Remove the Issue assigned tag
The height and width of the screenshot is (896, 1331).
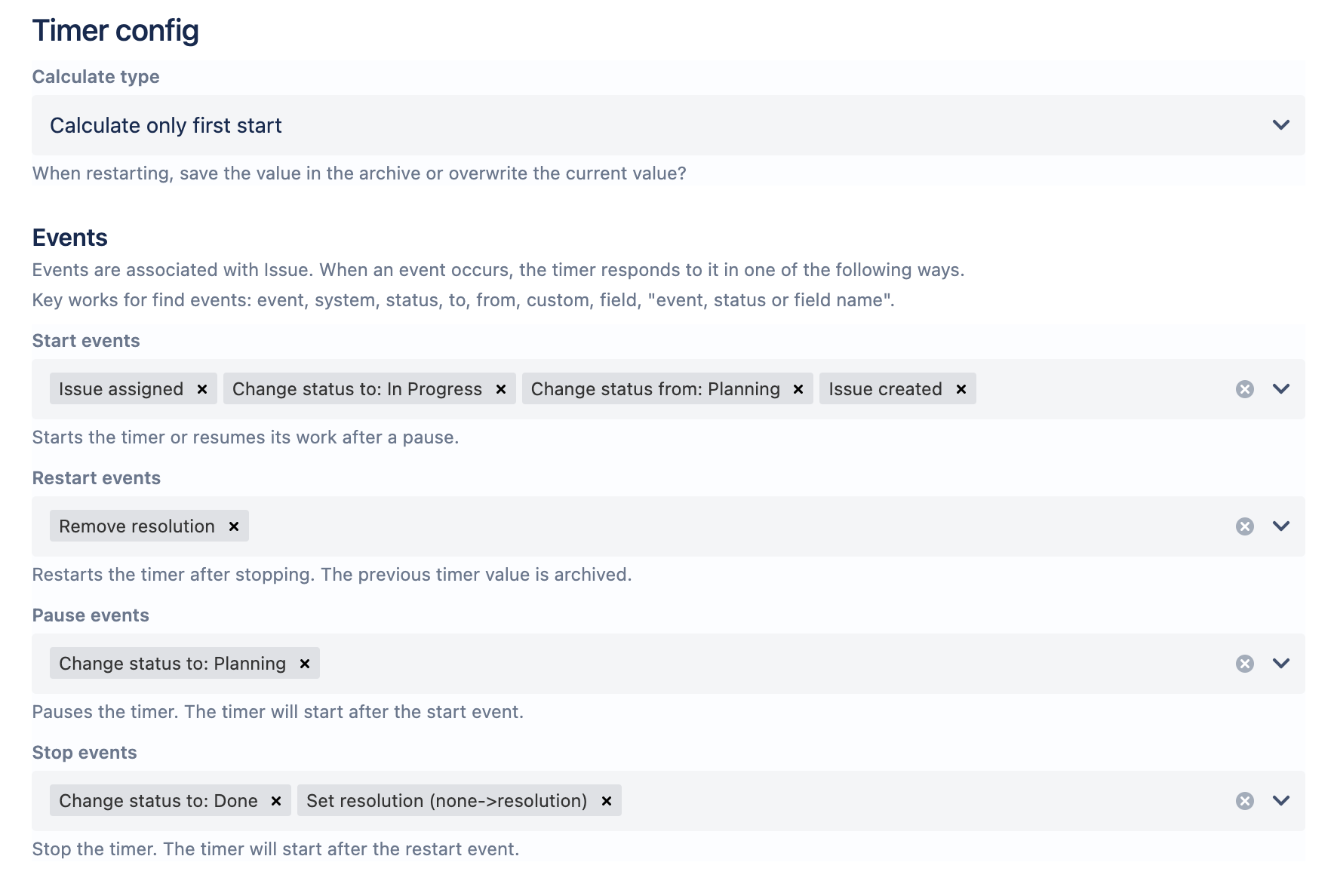(x=202, y=389)
